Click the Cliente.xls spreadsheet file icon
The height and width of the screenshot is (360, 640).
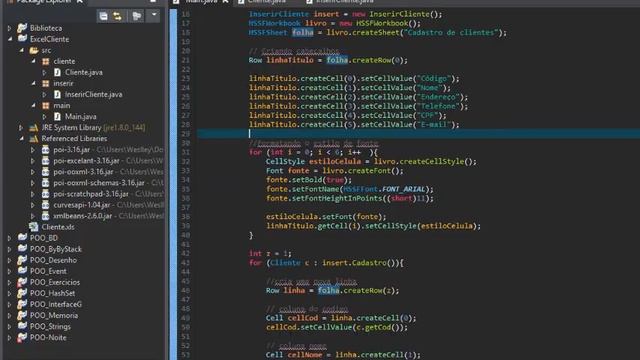tap(34, 227)
